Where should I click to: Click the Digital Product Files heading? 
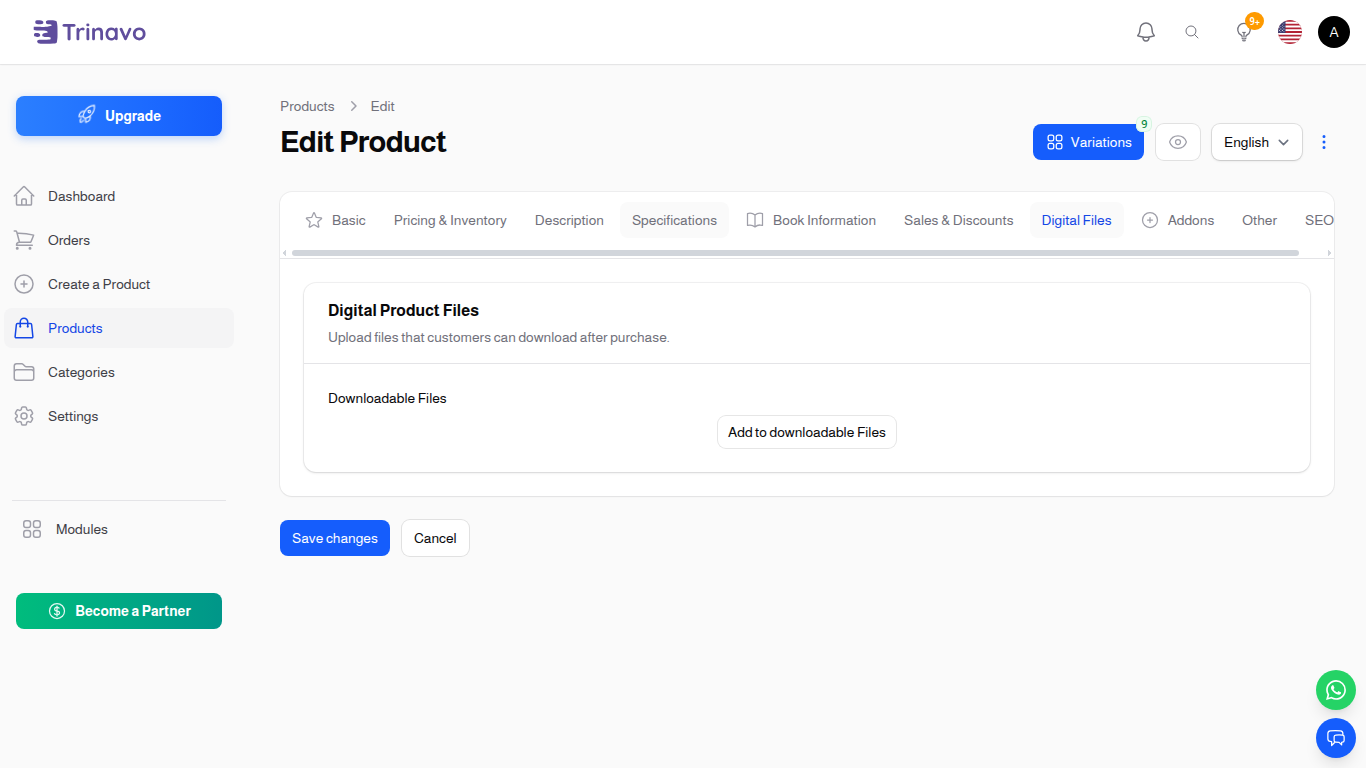(x=404, y=310)
